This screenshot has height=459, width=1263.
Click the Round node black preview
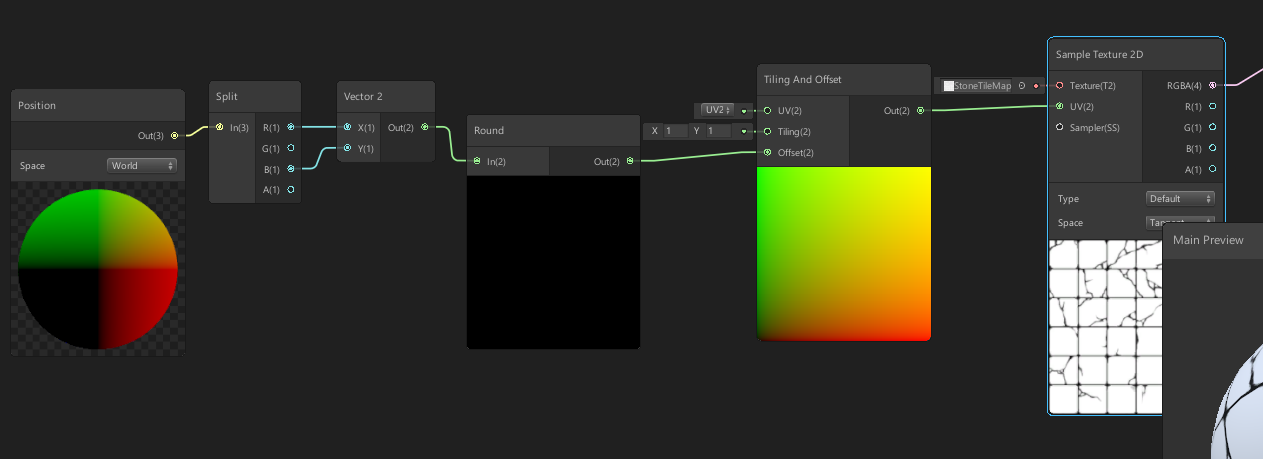tap(553, 262)
